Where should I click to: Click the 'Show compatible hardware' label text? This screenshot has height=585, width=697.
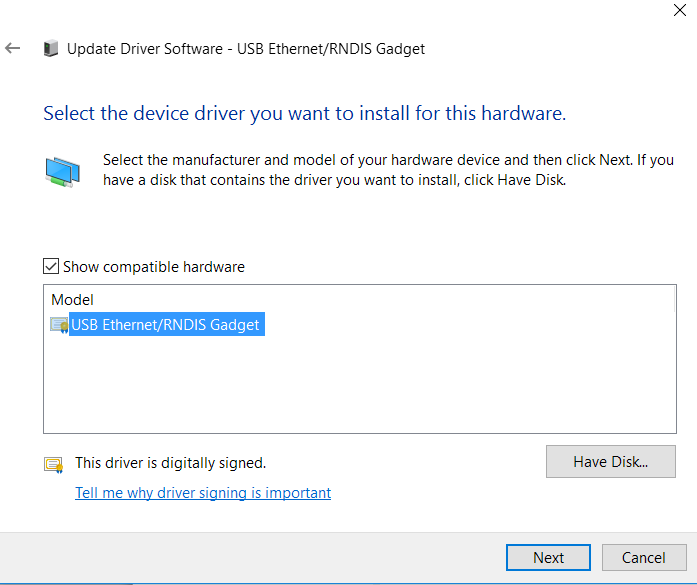tap(154, 267)
